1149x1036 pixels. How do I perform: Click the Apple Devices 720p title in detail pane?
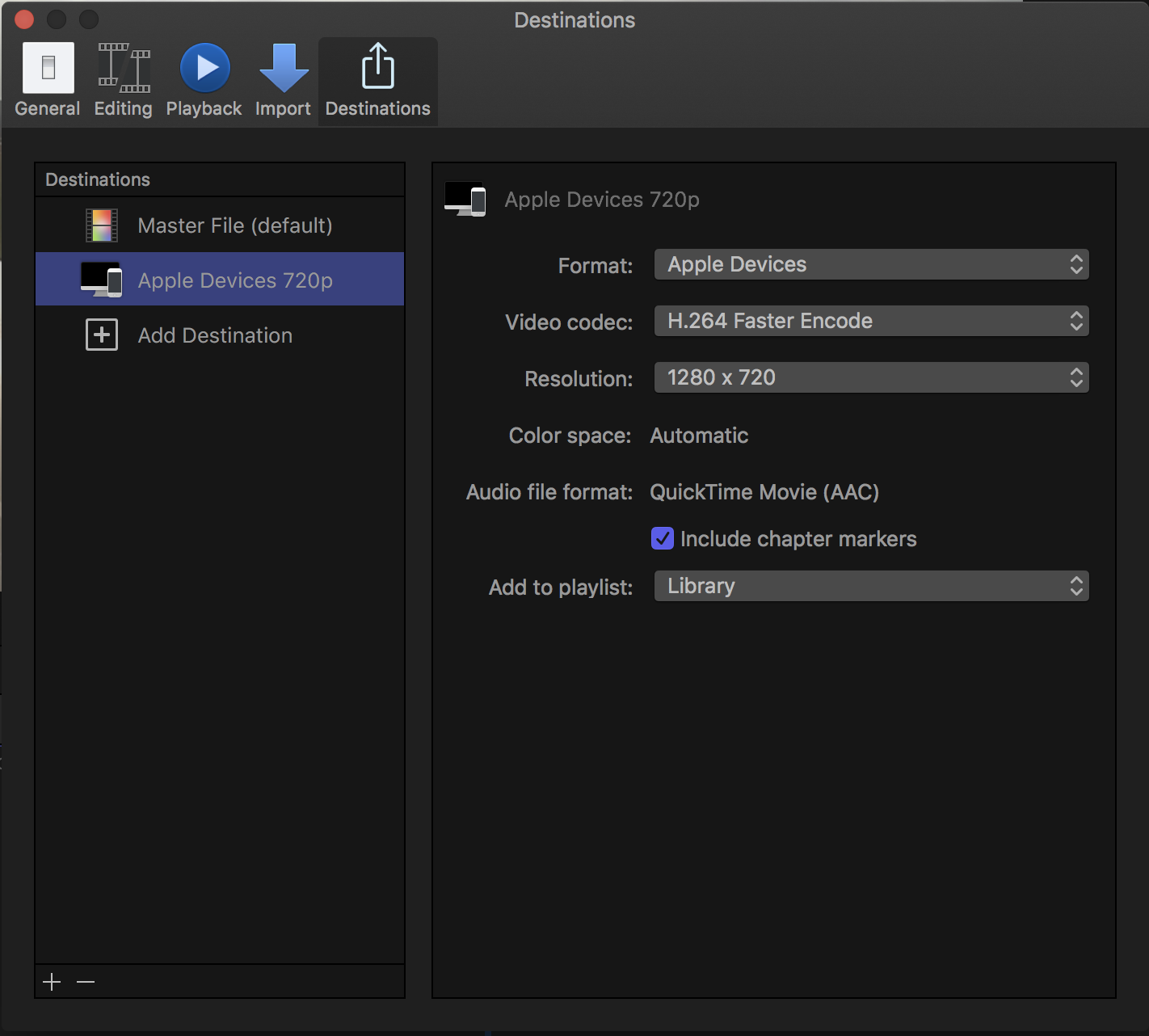(x=602, y=200)
